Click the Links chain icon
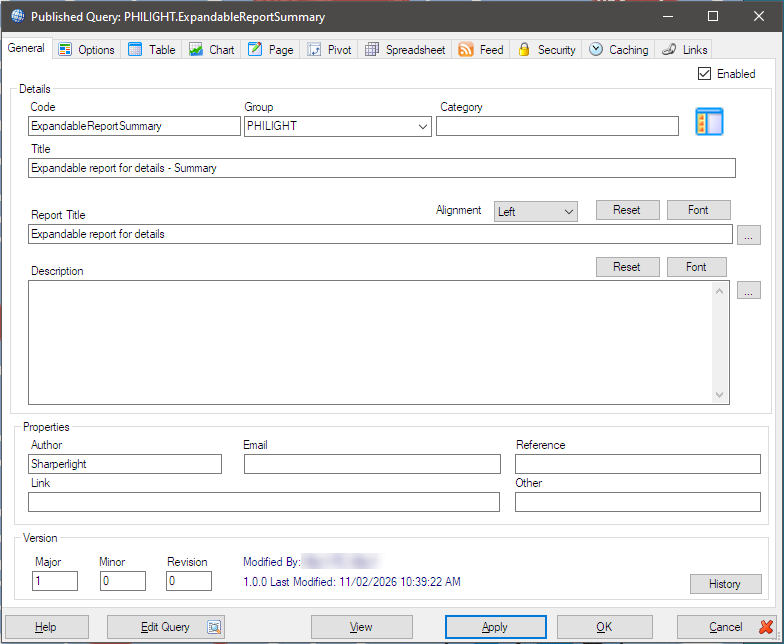 click(x=669, y=50)
